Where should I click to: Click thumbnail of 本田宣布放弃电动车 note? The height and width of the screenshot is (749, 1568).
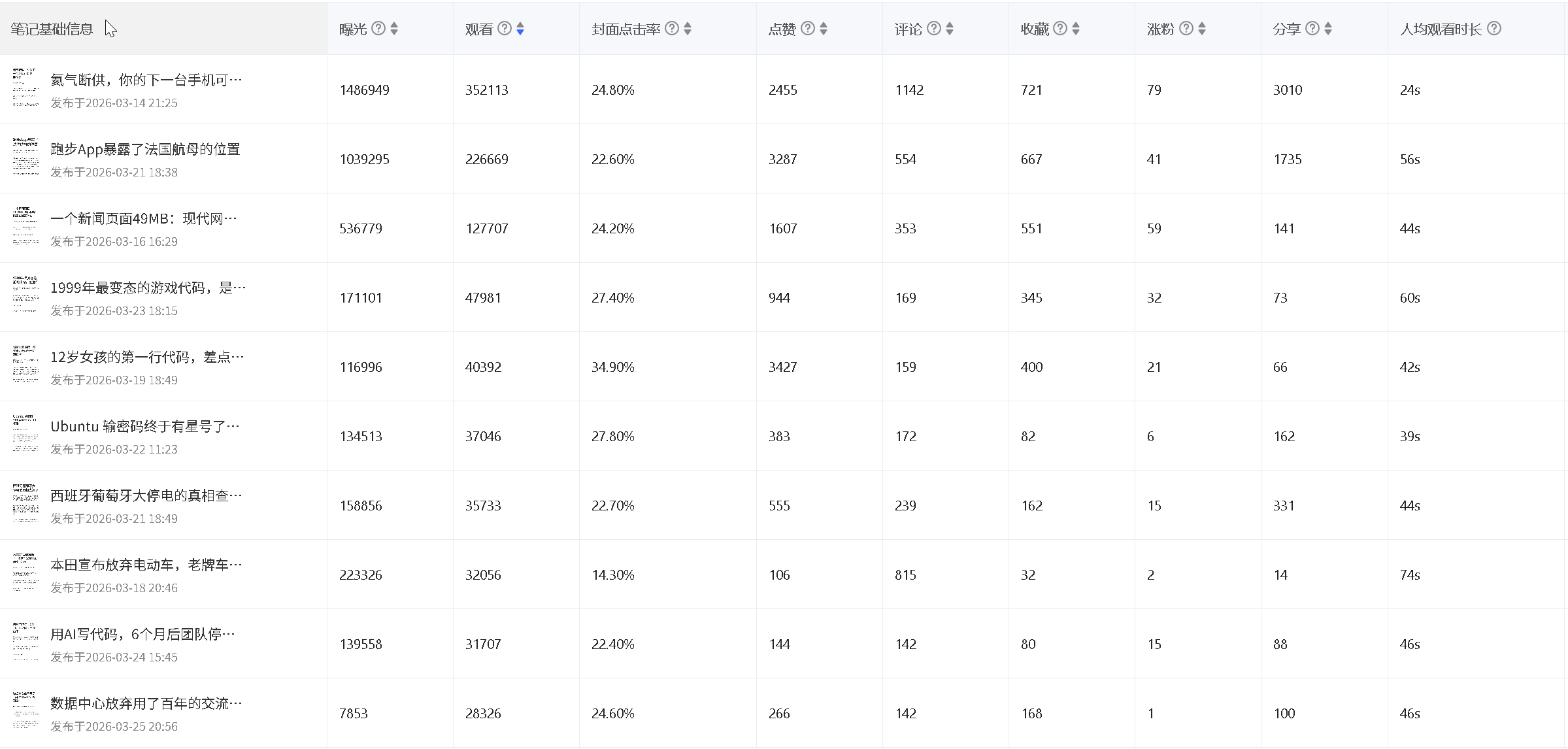pyautogui.click(x=25, y=573)
